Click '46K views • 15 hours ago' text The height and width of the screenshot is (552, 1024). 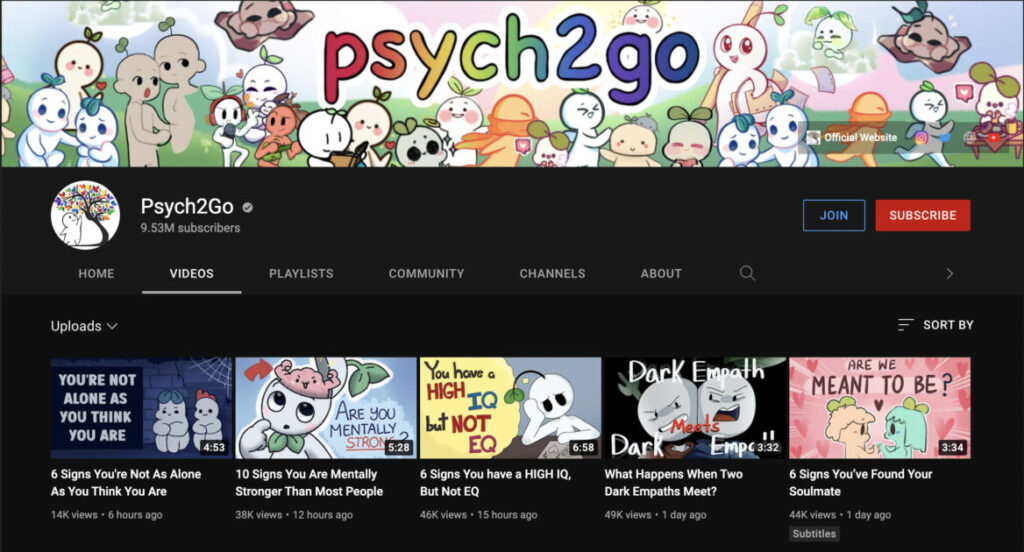[479, 515]
